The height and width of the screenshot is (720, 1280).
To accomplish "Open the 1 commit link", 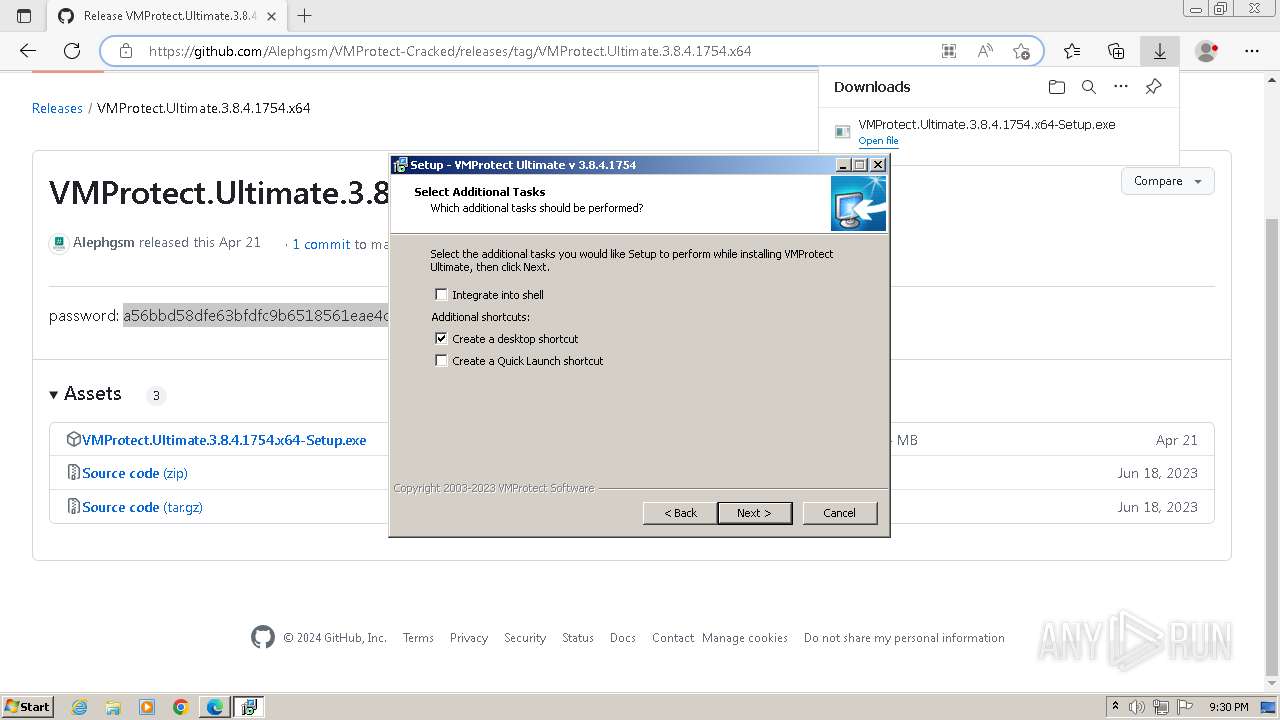I will coord(321,244).
